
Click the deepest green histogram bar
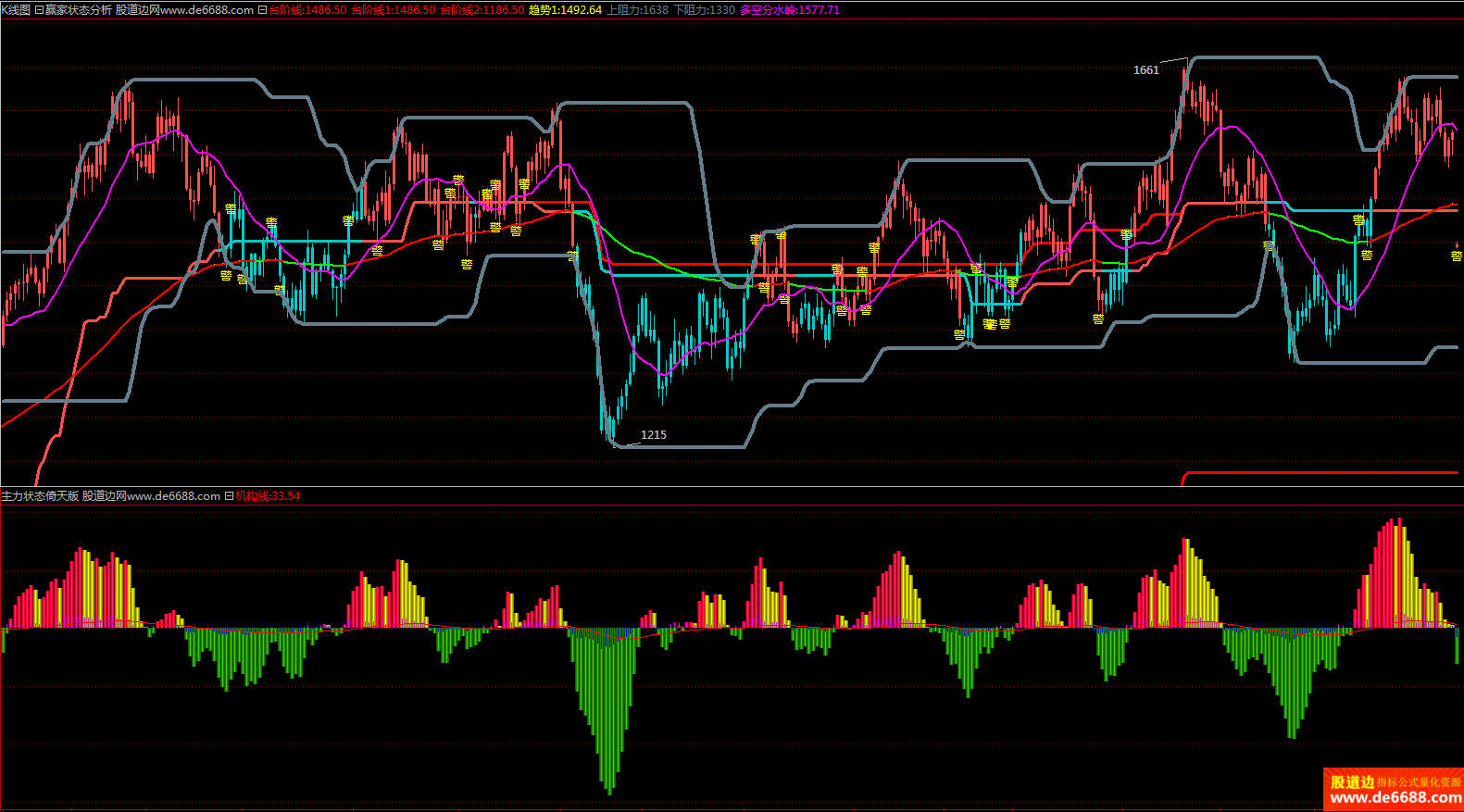click(608, 787)
